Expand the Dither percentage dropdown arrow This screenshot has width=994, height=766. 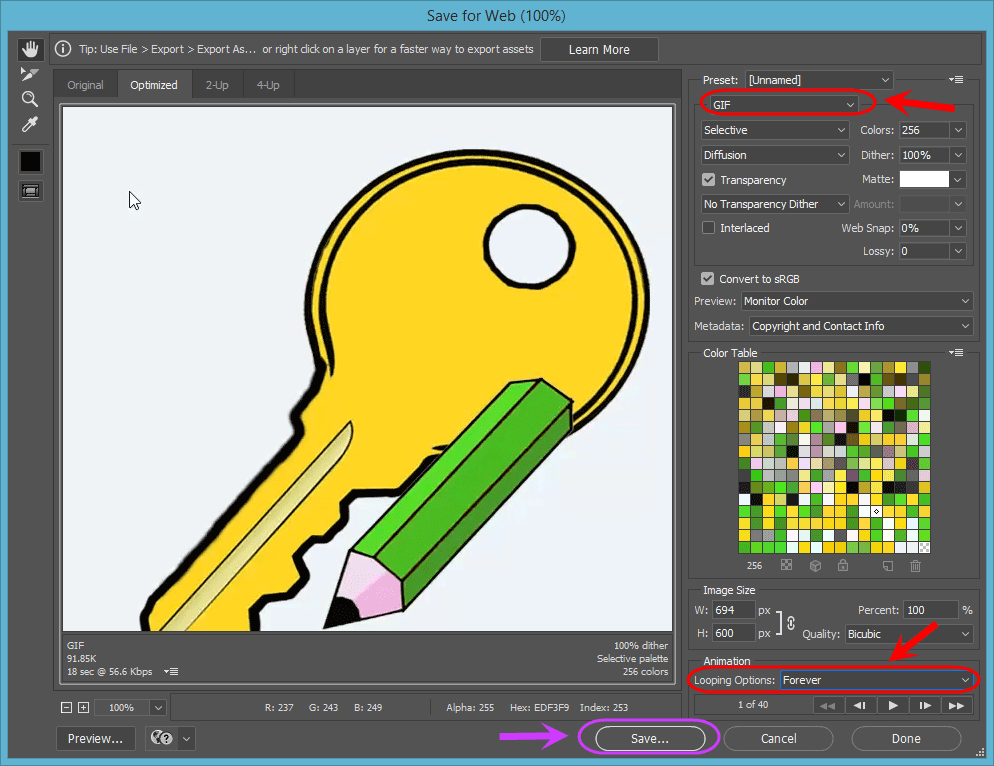[x=958, y=155]
